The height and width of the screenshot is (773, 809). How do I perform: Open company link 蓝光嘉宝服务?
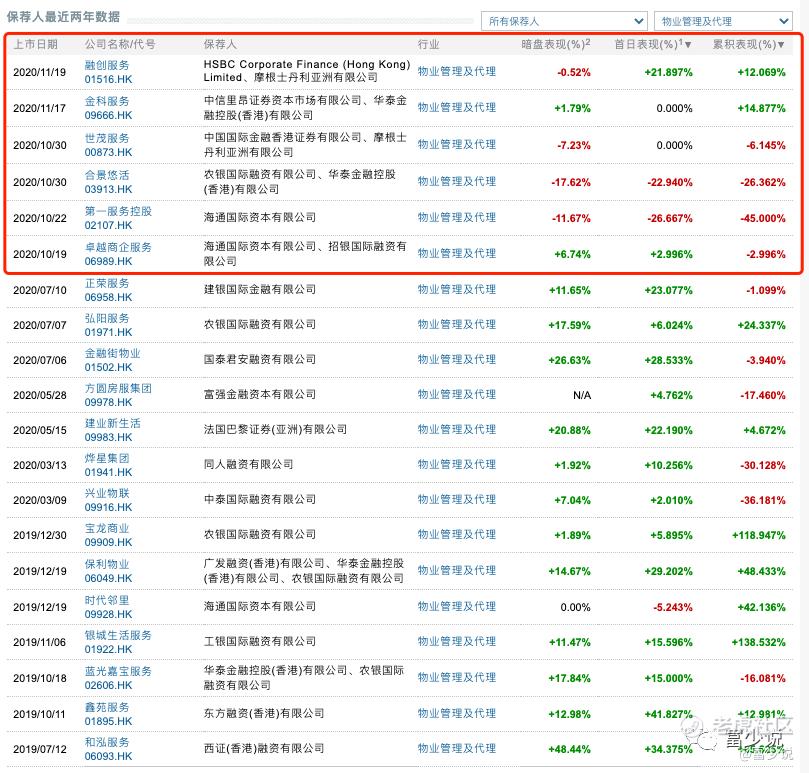click(118, 671)
